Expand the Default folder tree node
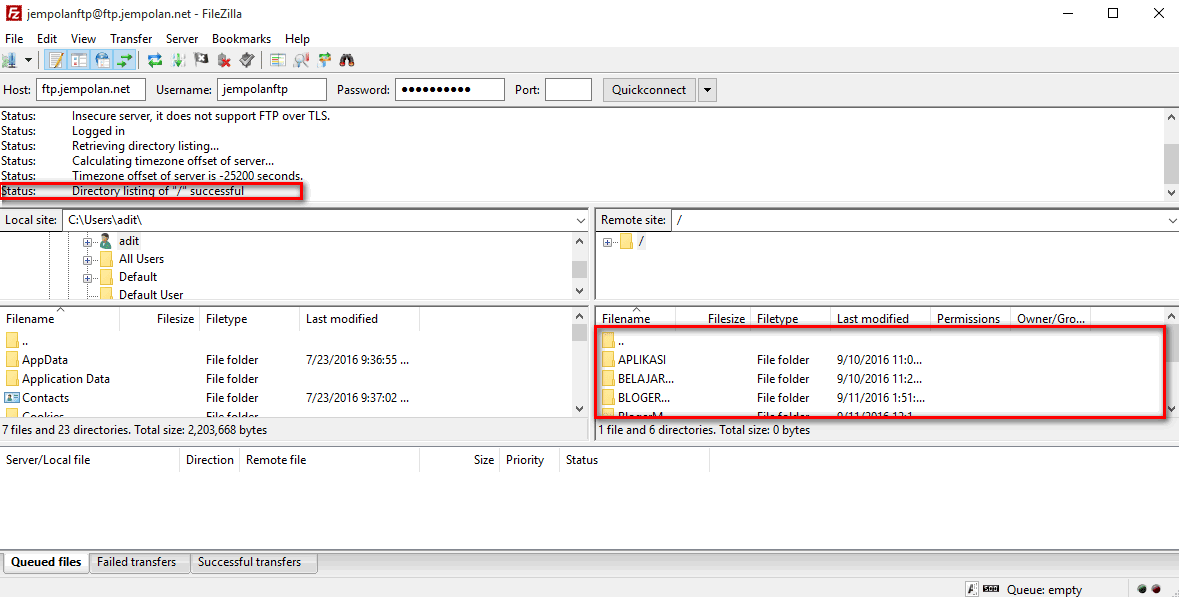Image resolution: width=1179 pixels, height=597 pixels. coord(87,278)
